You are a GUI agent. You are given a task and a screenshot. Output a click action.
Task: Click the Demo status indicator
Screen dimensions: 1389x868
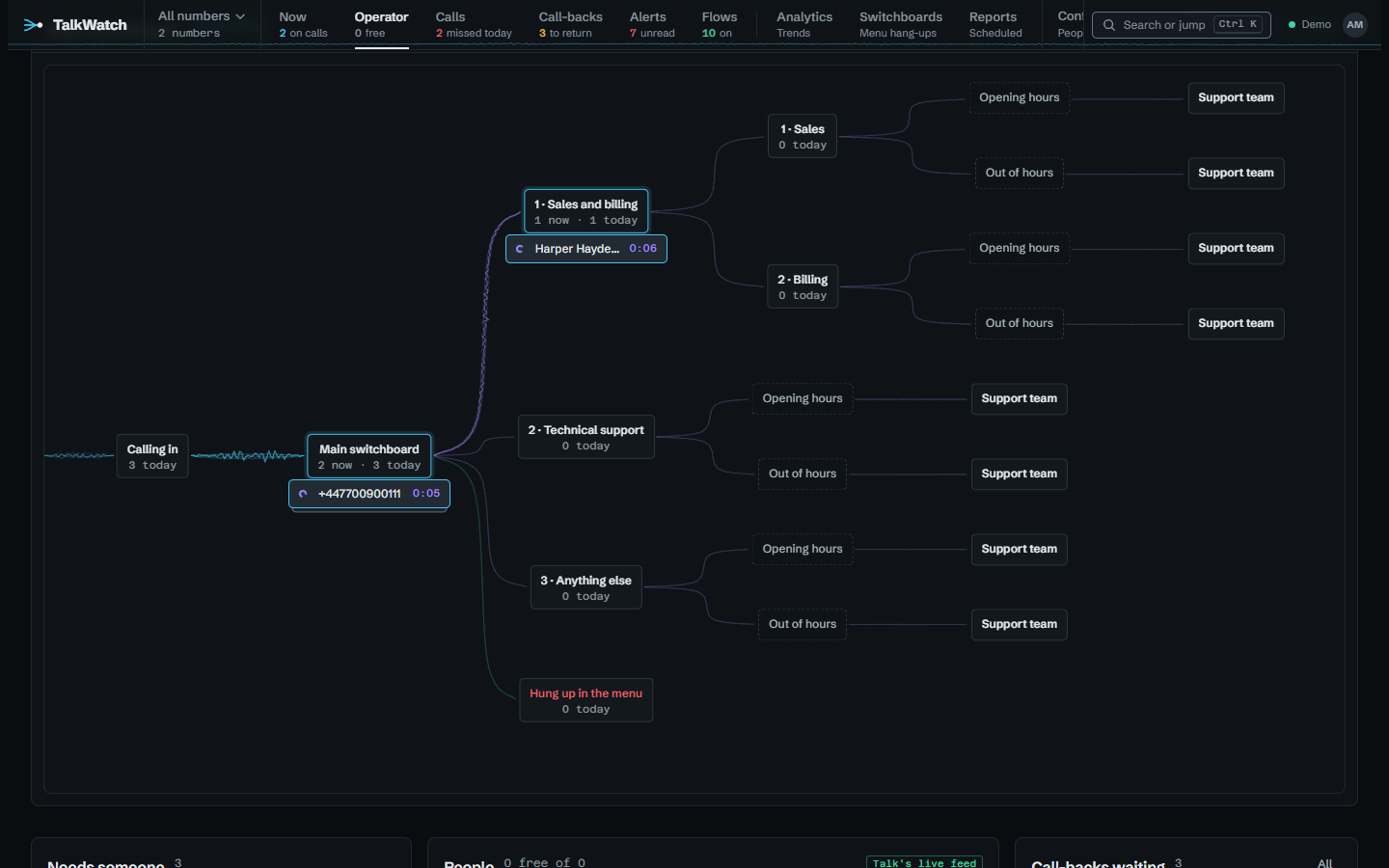click(x=1310, y=25)
